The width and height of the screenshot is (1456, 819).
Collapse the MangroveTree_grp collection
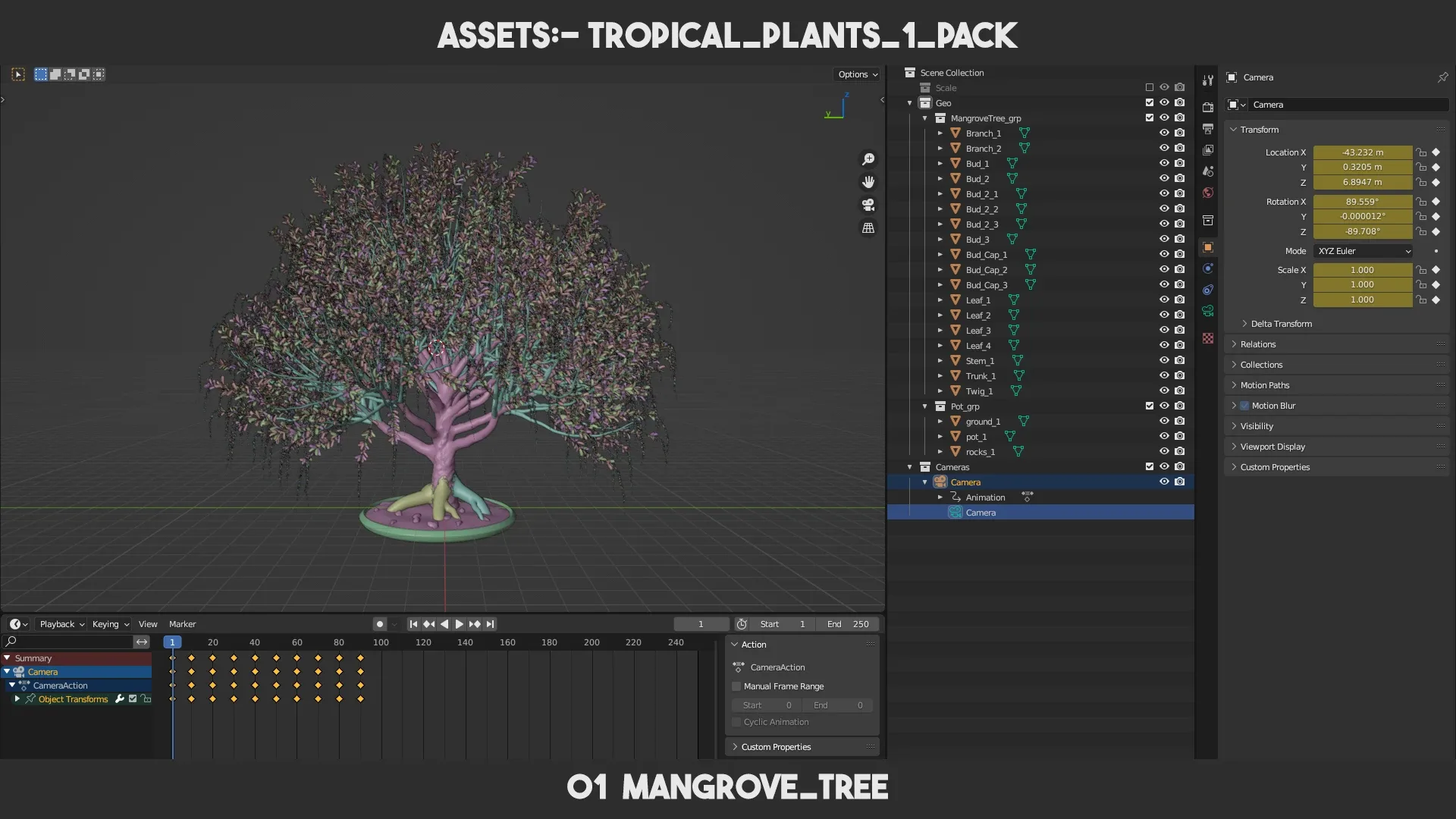tap(925, 118)
